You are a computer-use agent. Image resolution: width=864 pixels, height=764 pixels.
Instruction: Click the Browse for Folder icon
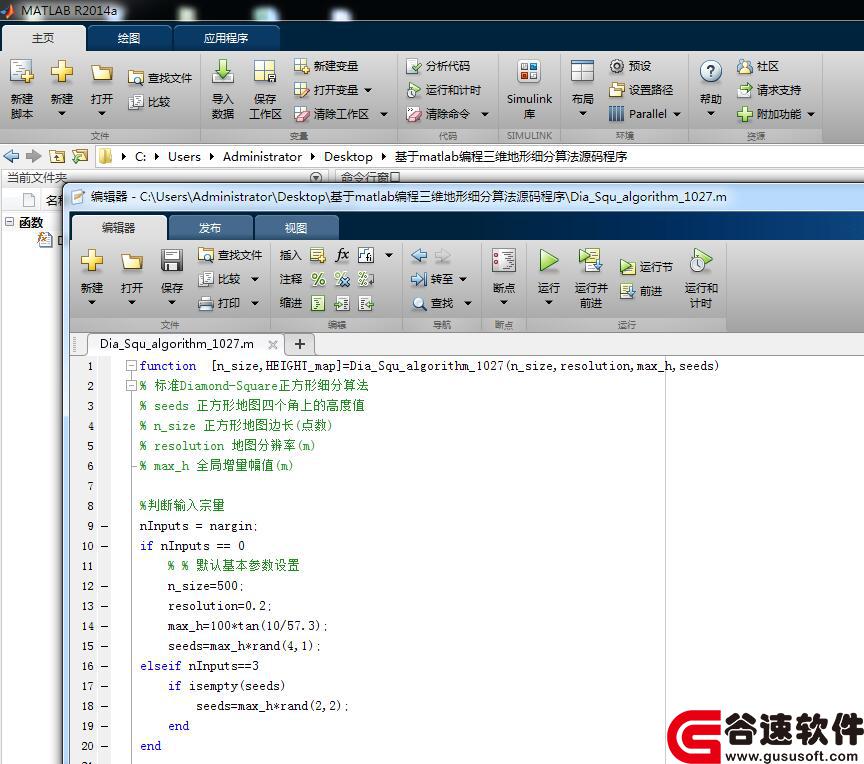point(80,156)
